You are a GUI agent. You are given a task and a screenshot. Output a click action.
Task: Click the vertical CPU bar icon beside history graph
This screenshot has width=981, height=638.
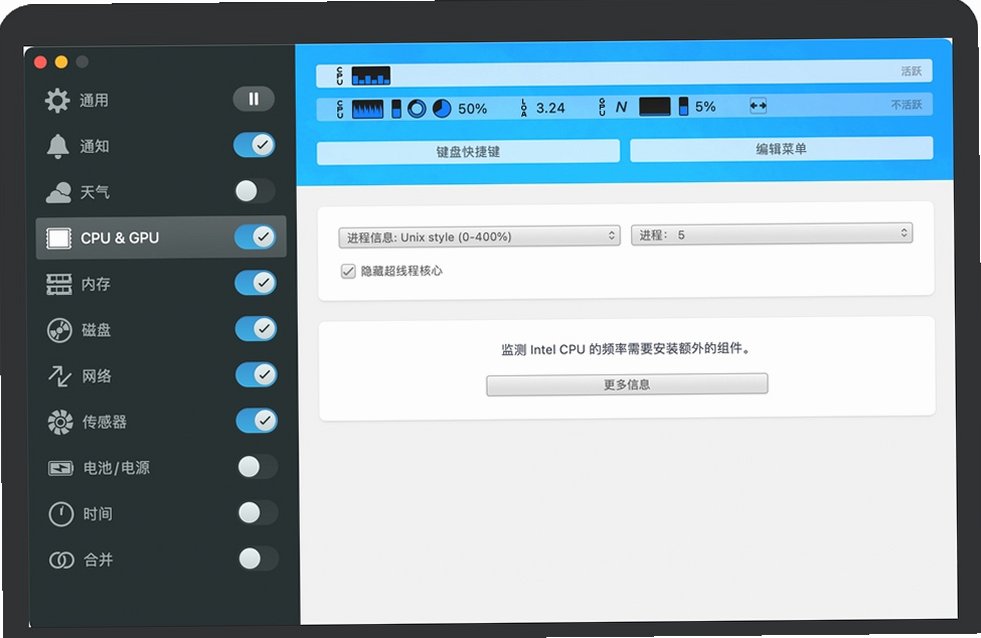[396, 109]
